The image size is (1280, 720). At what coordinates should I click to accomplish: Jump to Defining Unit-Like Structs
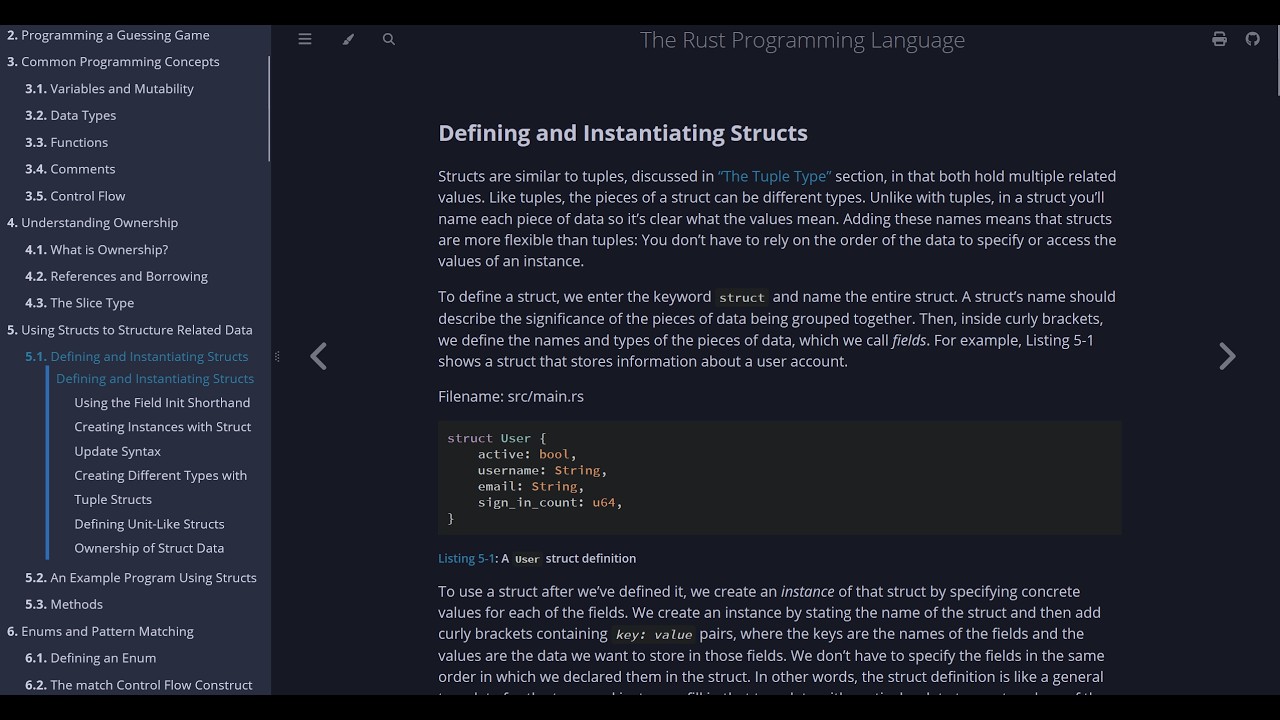point(149,524)
